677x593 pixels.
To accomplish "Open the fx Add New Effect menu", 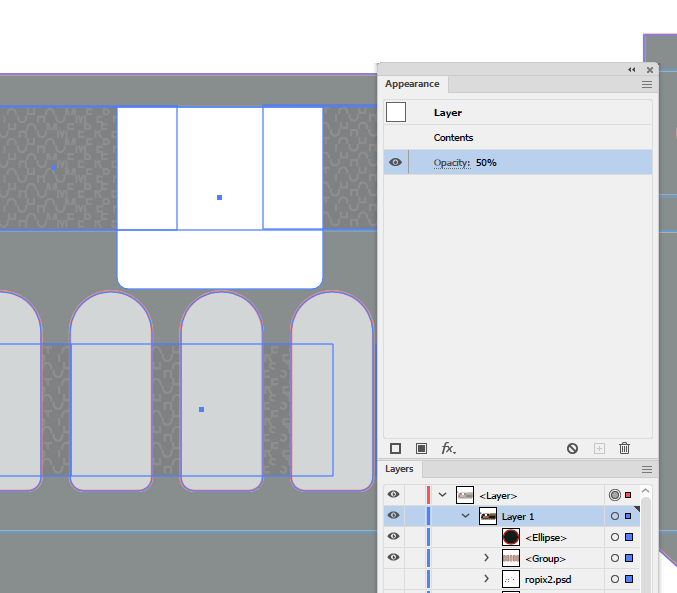I will coord(448,448).
